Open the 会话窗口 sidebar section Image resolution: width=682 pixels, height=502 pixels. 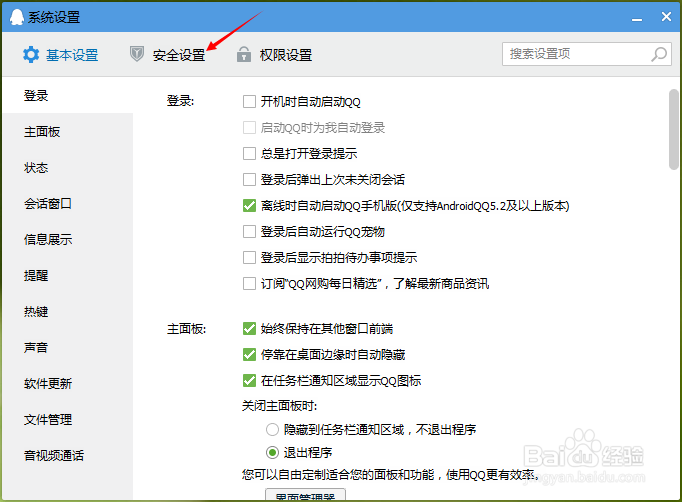point(67,203)
